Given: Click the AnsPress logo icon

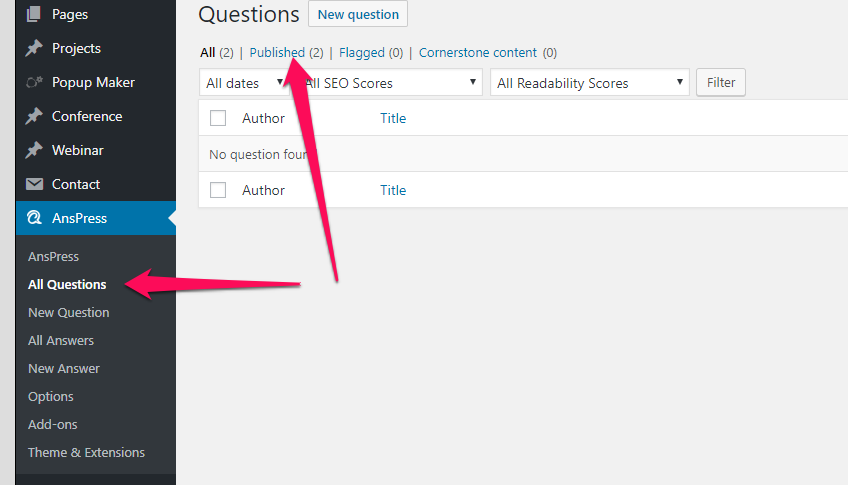Looking at the screenshot, I should 34,218.
